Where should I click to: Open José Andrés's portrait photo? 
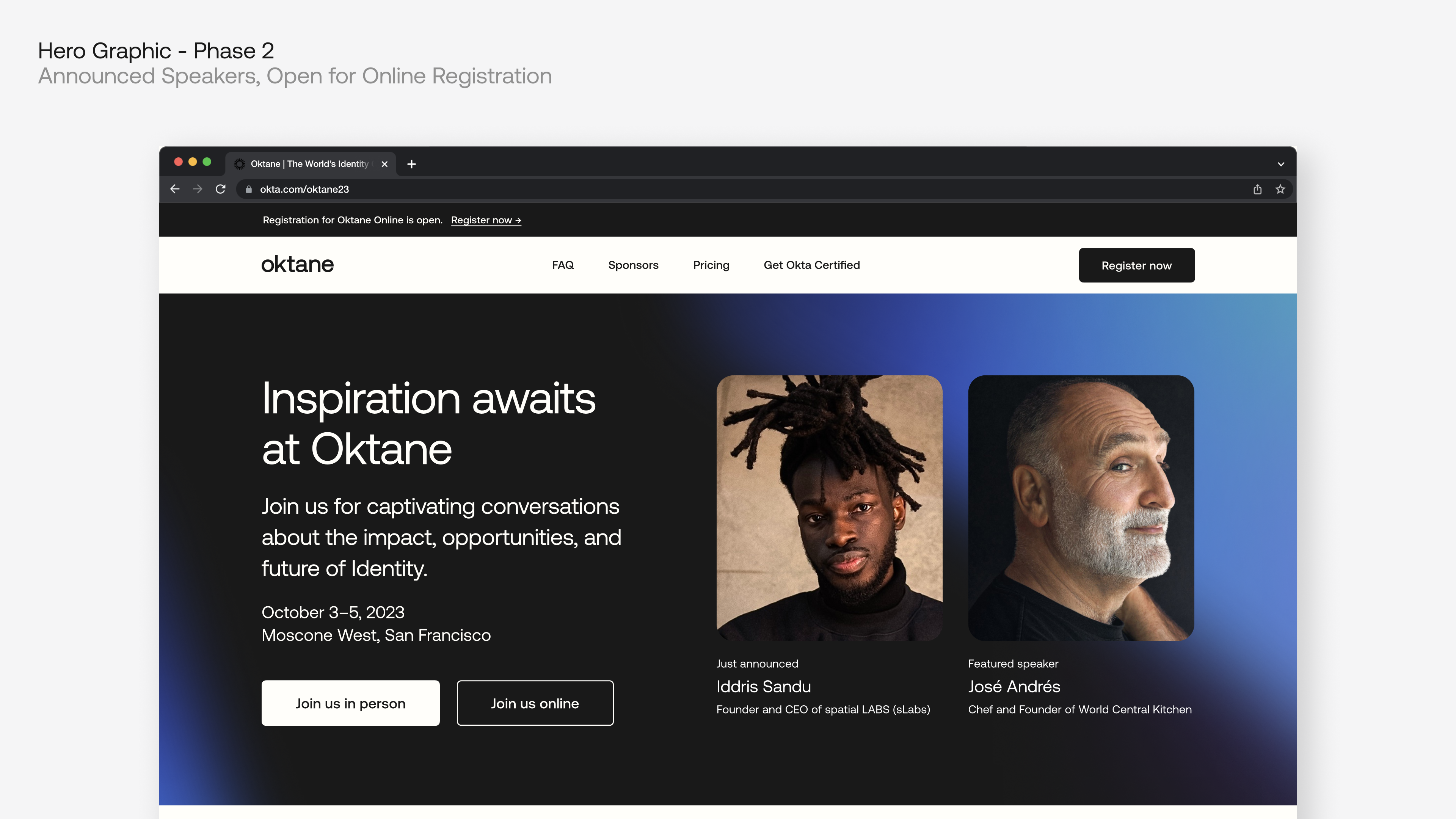(1081, 508)
